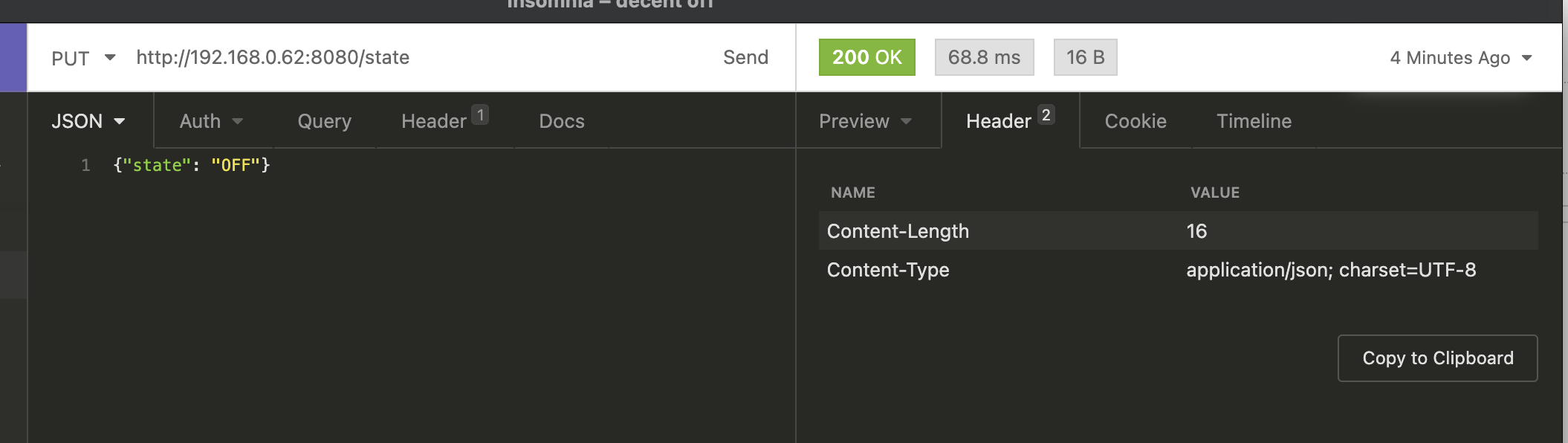Open the 4 Minutes Ago history dropdown
The height and width of the screenshot is (443, 1568).
point(1460,58)
